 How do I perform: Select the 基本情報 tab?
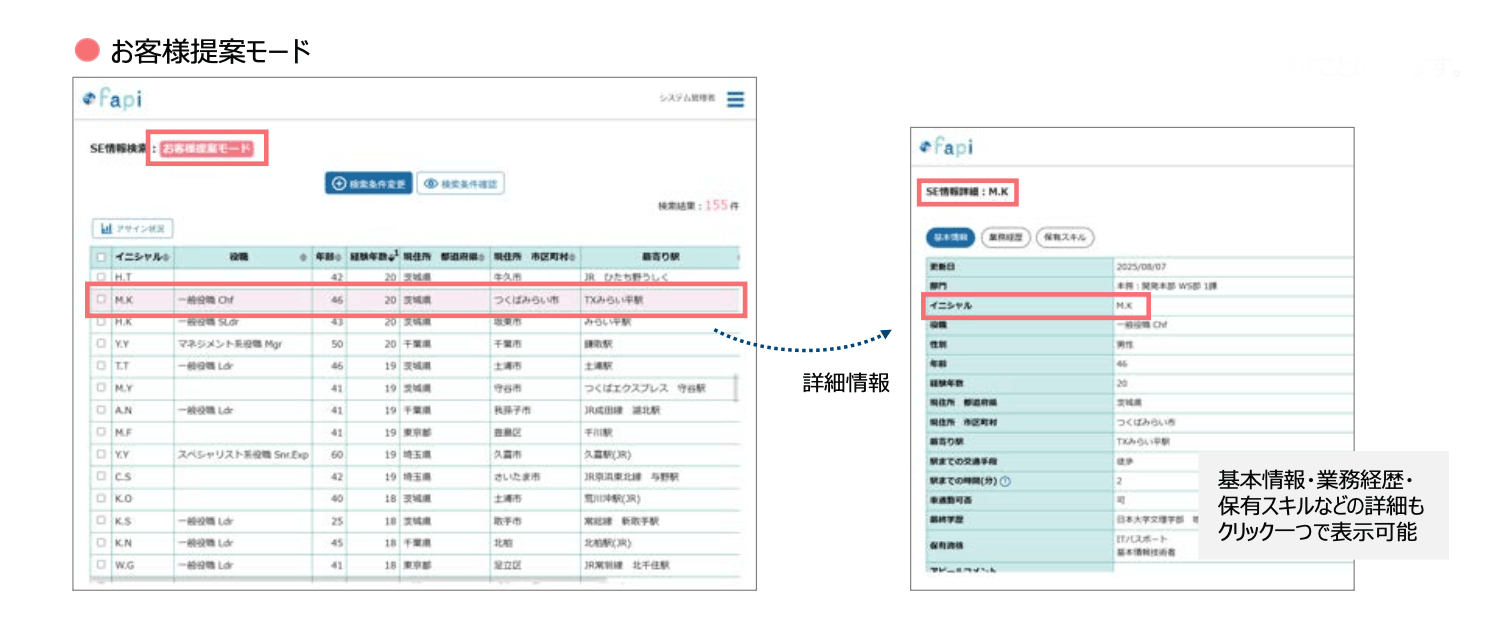tap(950, 238)
